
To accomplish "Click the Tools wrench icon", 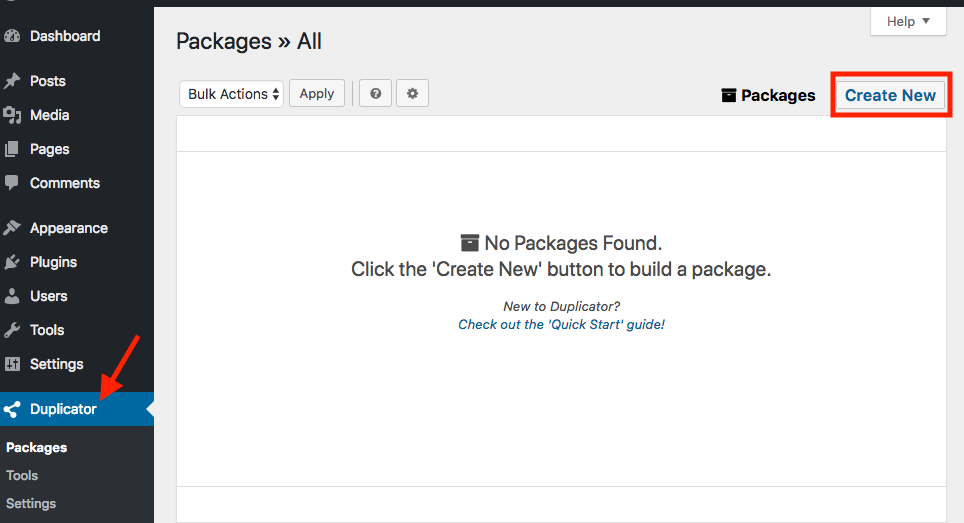I will point(12,330).
